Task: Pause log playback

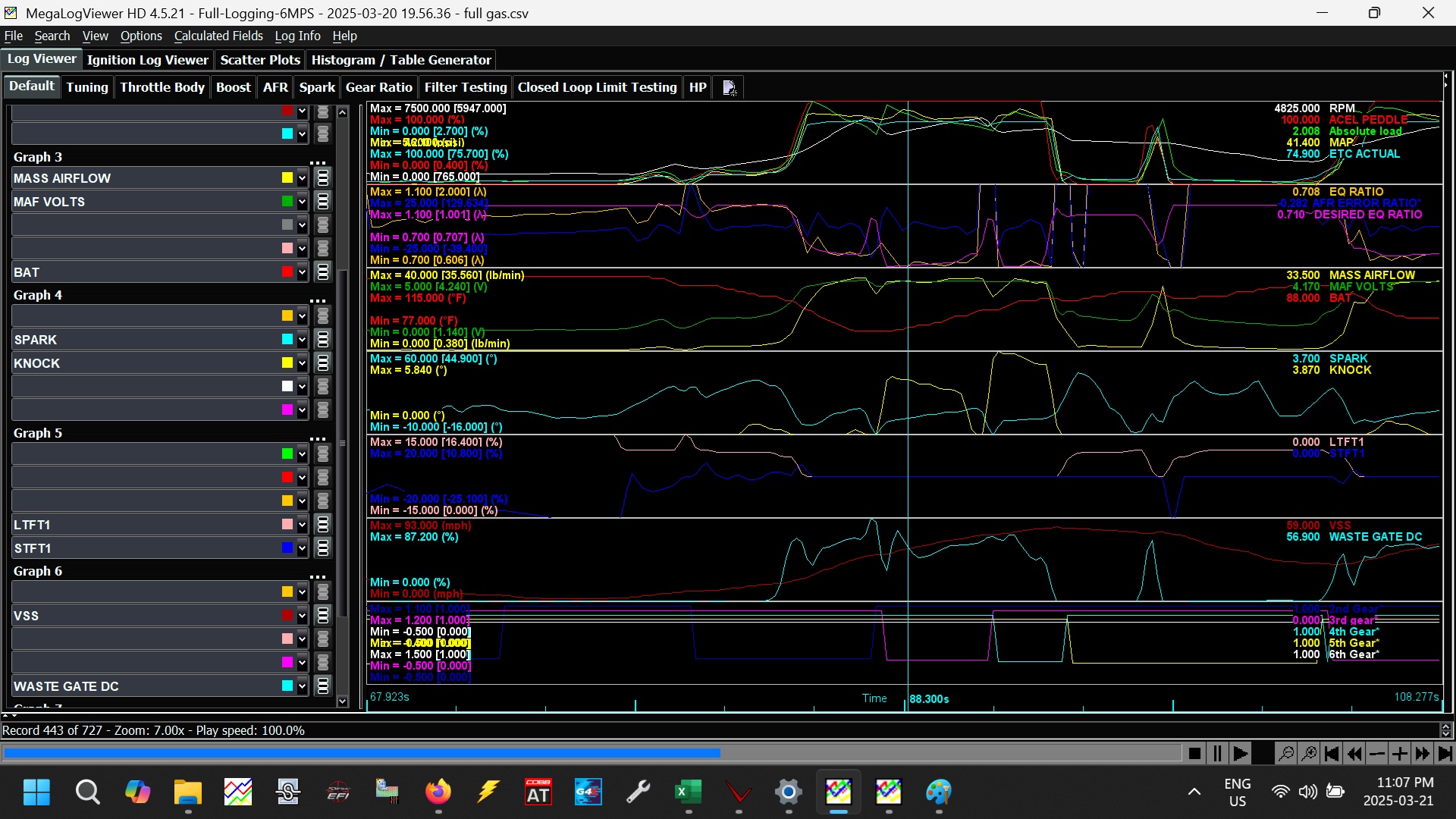Action: click(x=1217, y=754)
